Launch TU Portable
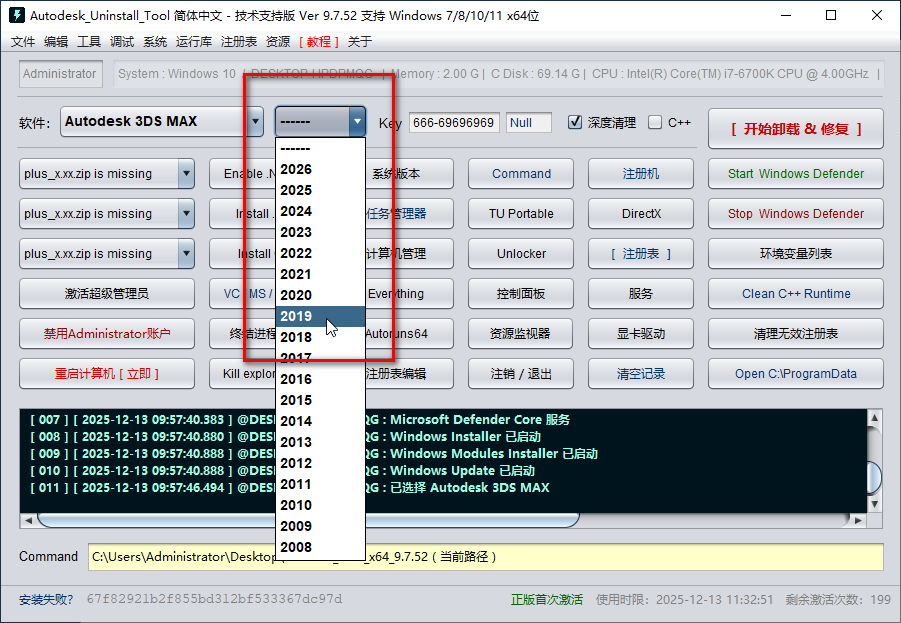The width and height of the screenshot is (901, 623). (521, 214)
